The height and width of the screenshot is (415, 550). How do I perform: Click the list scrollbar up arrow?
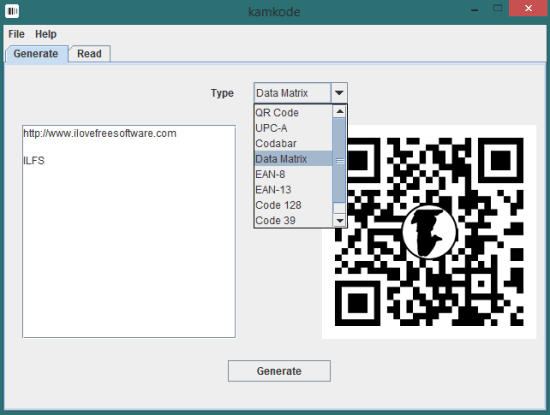click(x=340, y=112)
